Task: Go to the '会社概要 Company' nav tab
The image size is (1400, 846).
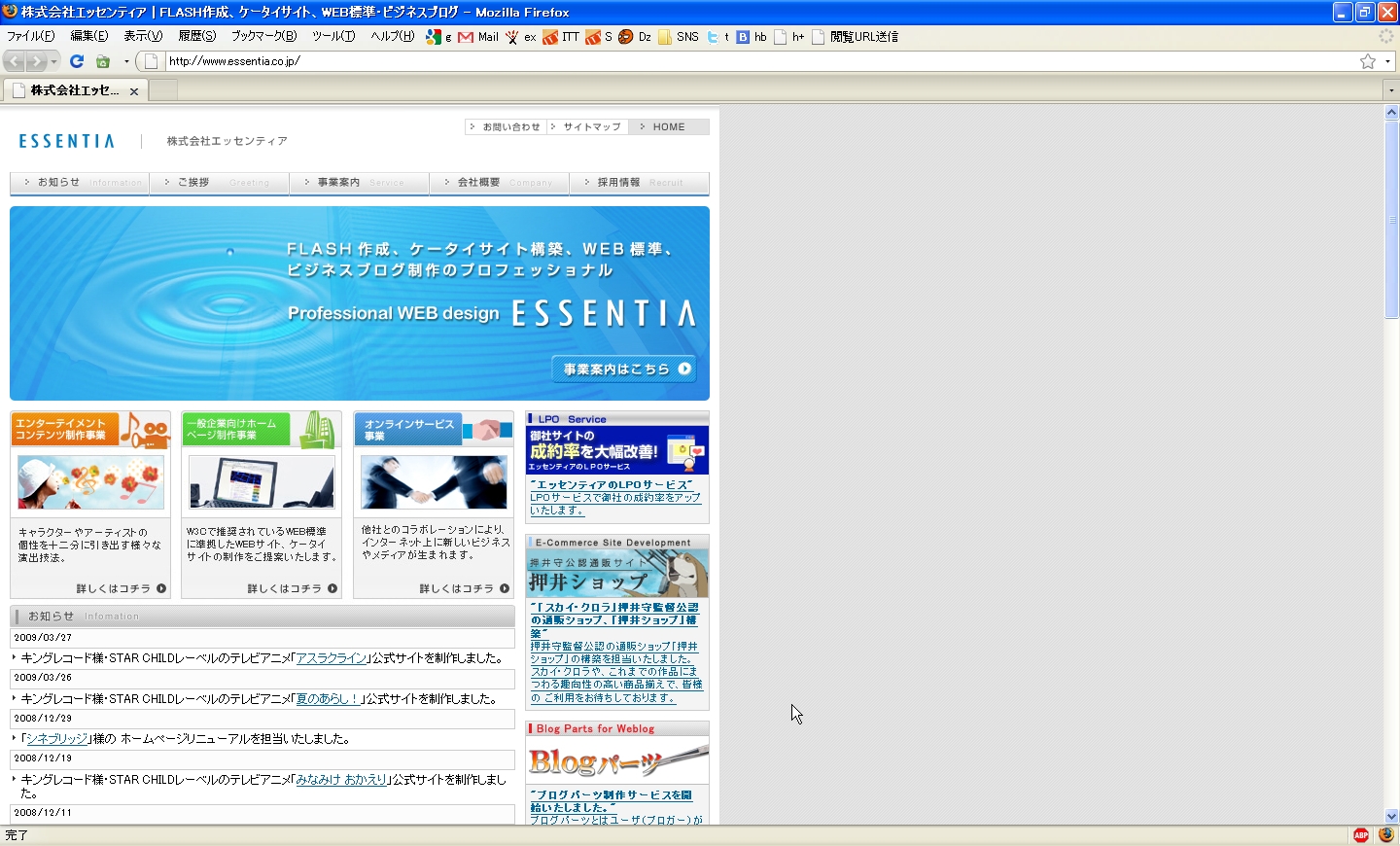Action: (500, 183)
